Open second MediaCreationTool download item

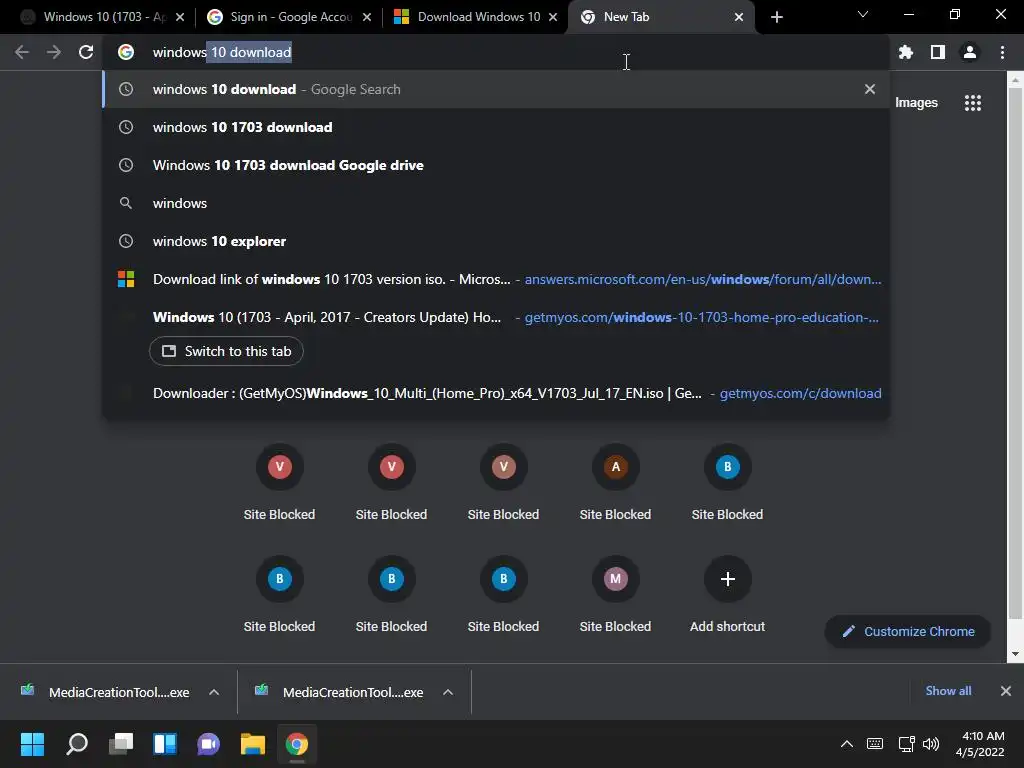tap(342, 692)
